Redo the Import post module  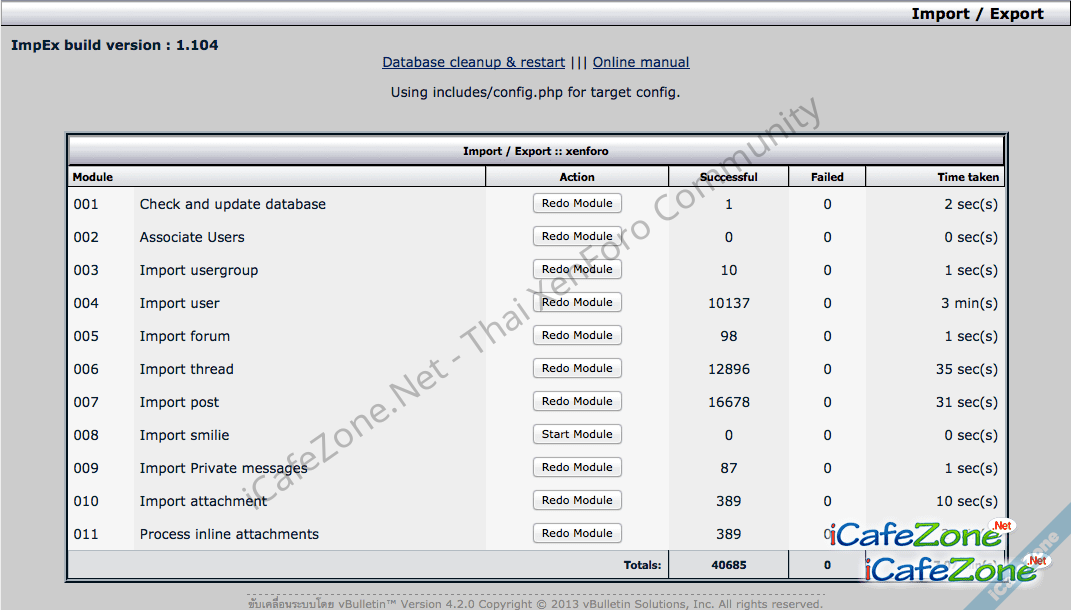tap(577, 401)
